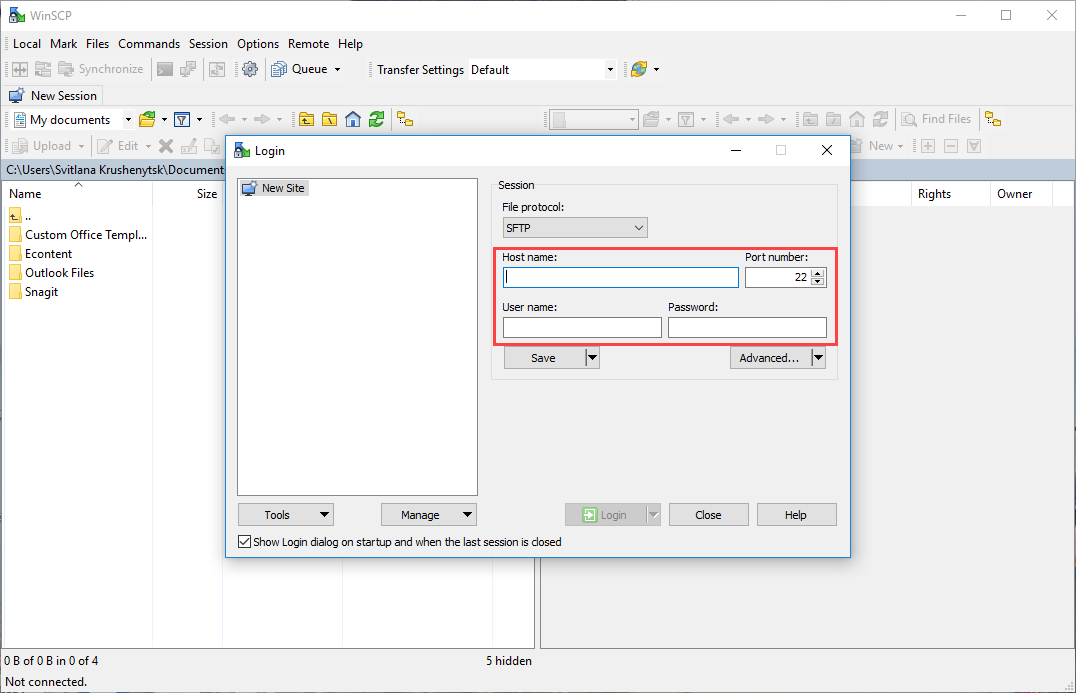Start a New Session from the tab bar

53,95
